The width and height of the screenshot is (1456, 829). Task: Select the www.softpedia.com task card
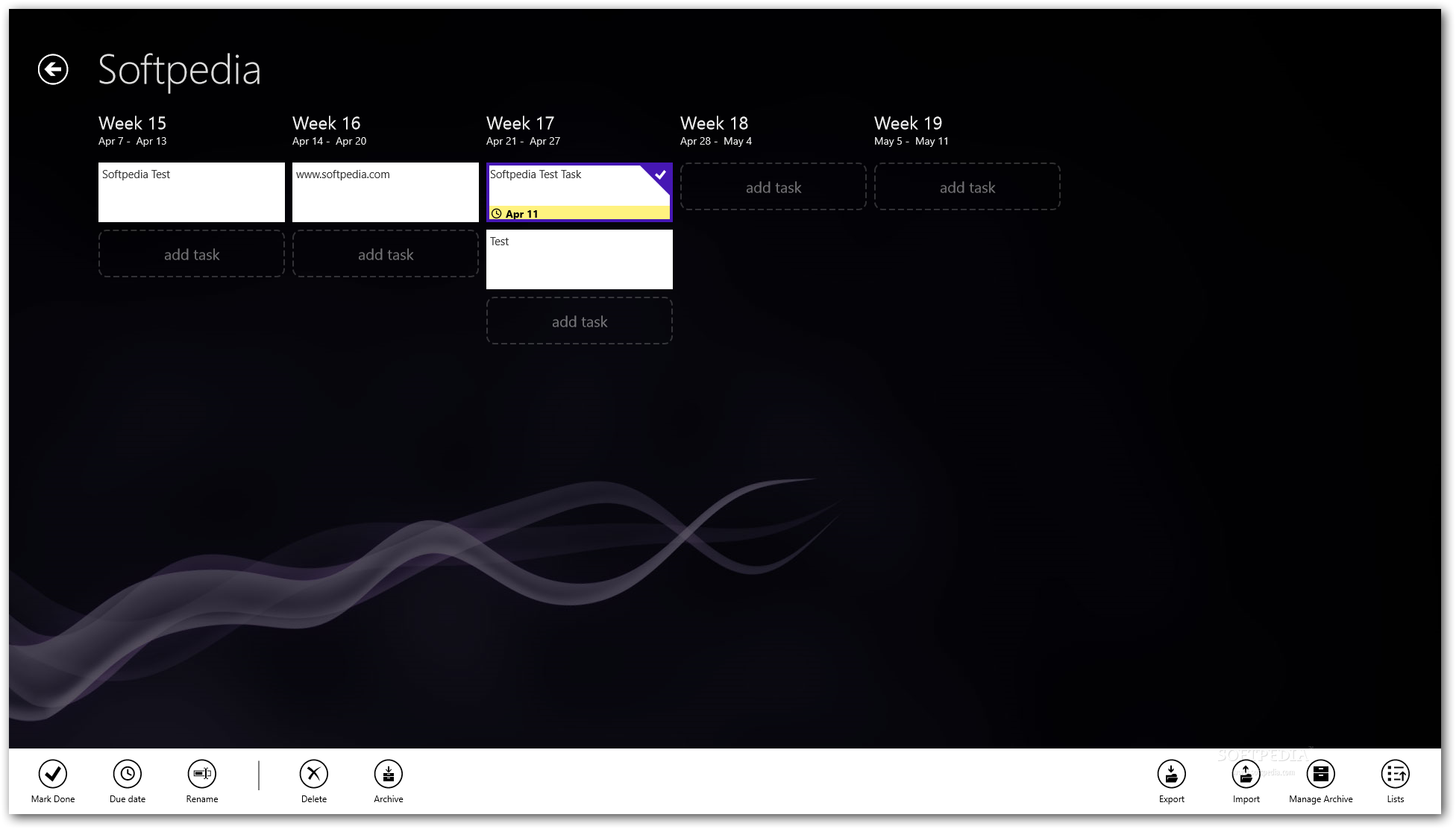click(x=386, y=192)
